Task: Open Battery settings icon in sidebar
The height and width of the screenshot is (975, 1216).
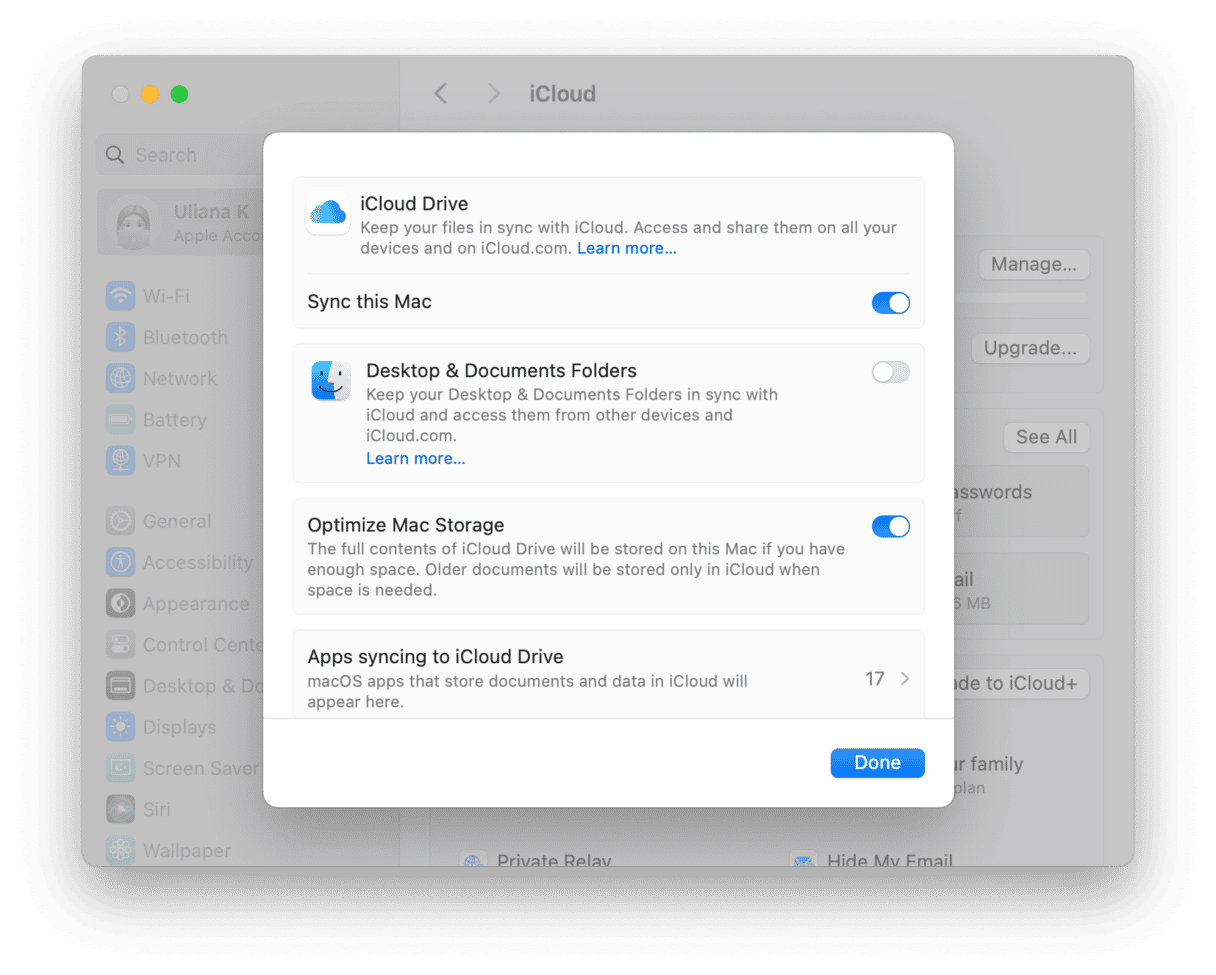Action: (x=120, y=420)
